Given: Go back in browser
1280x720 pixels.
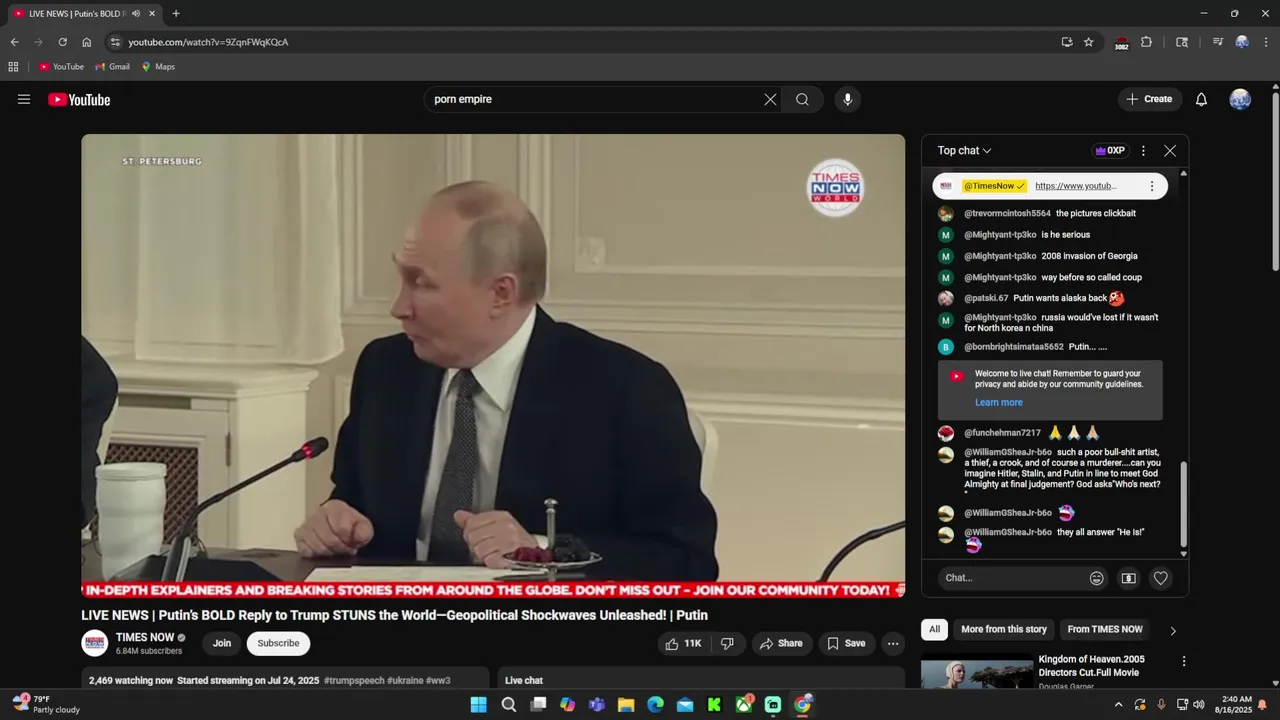Looking at the screenshot, I should [14, 42].
